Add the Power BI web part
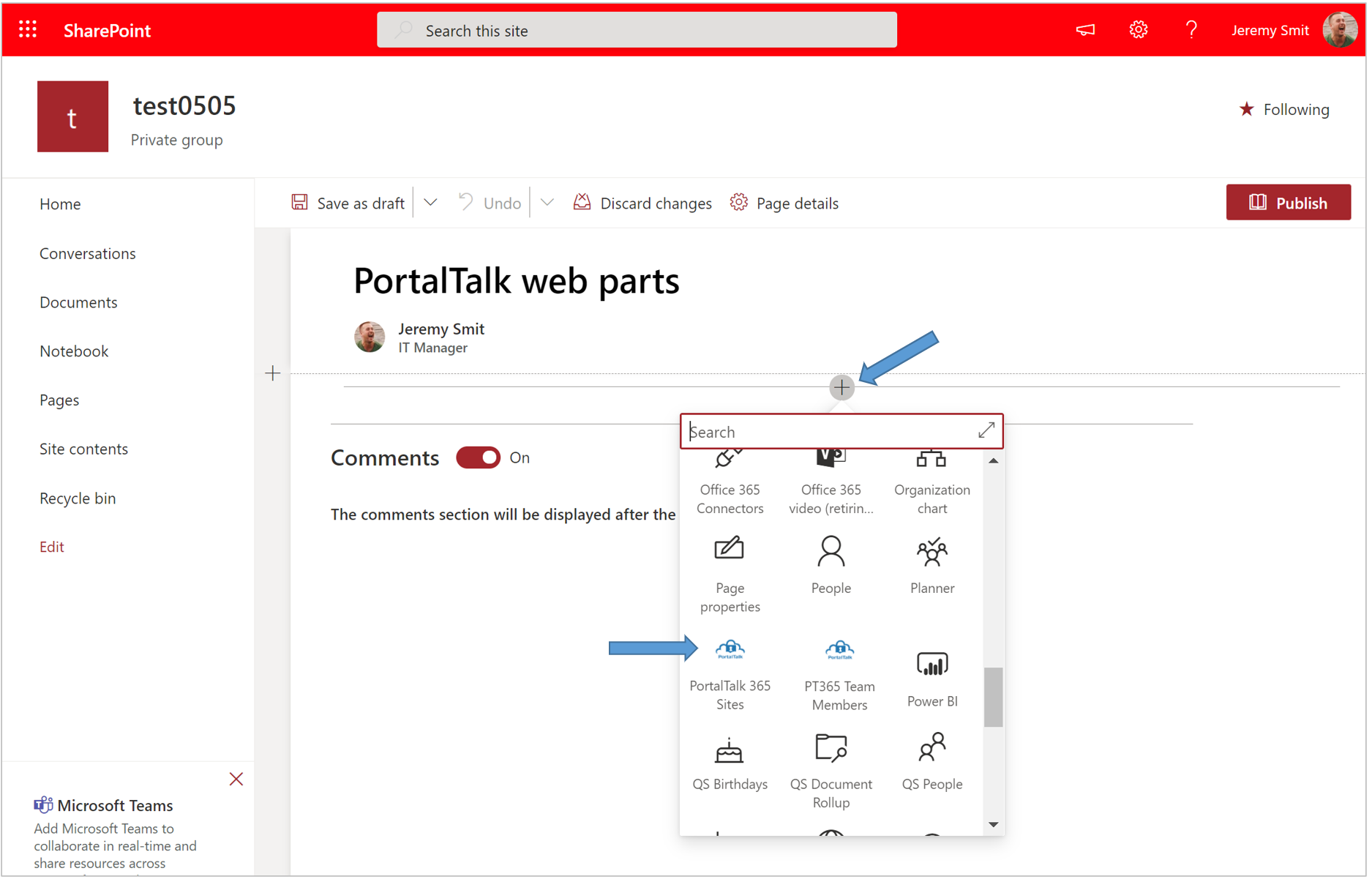1372x882 pixels. pos(931,680)
